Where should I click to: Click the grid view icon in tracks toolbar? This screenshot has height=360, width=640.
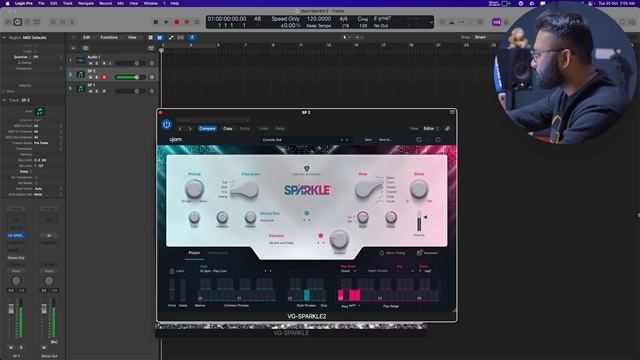coord(151,38)
